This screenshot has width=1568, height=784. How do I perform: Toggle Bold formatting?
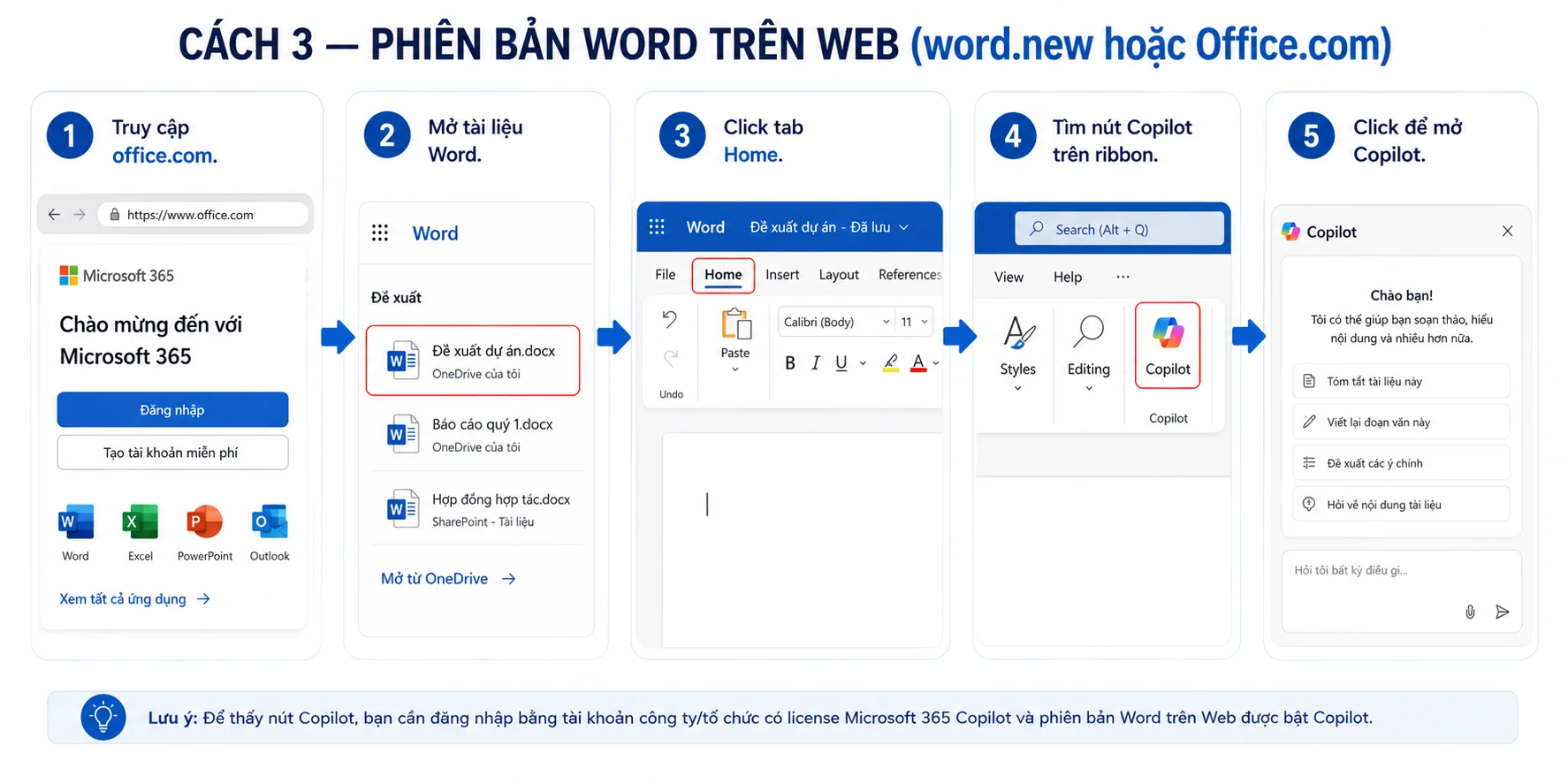790,363
